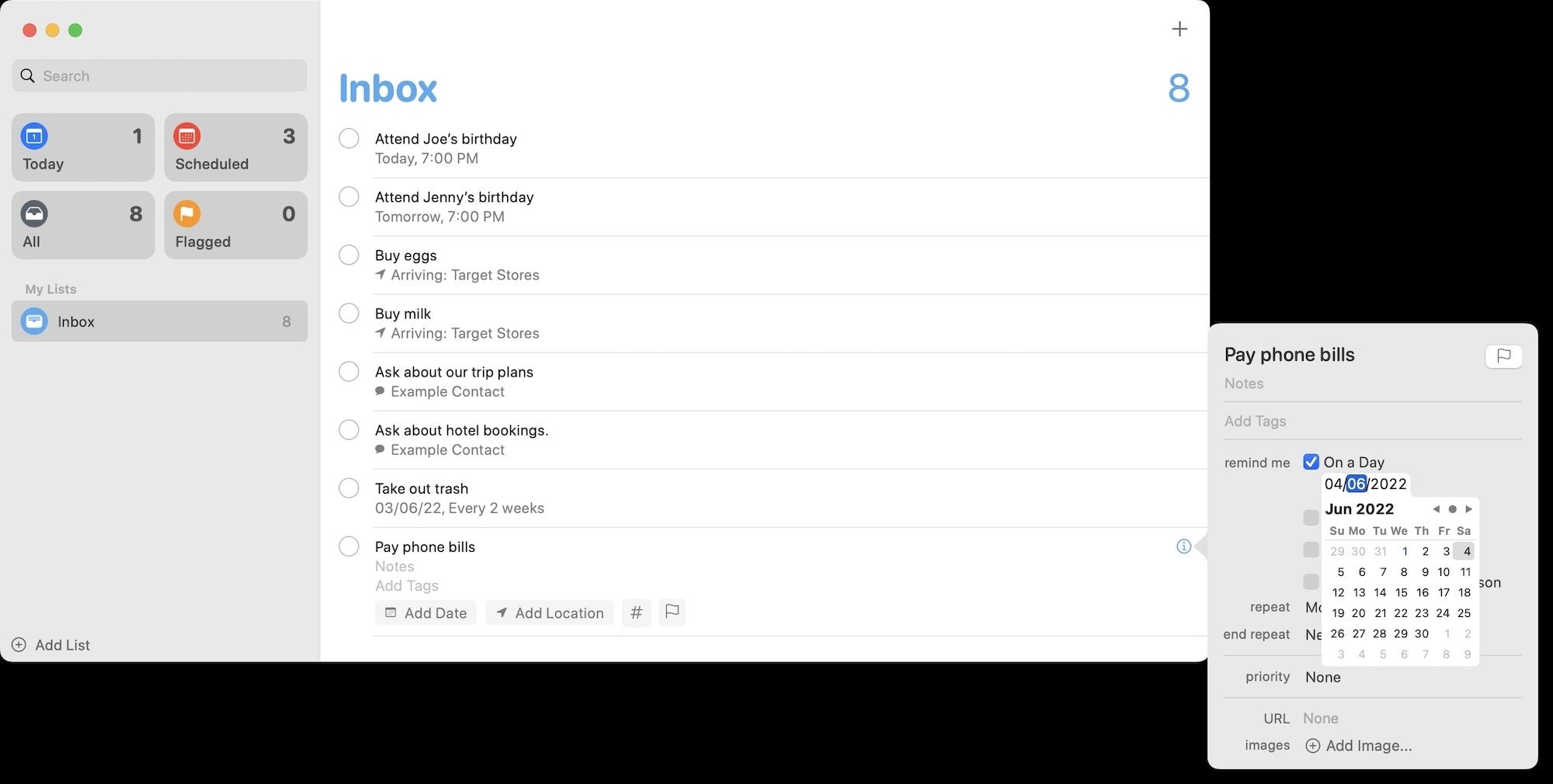Select June 15 in the calendar picker

click(x=1402, y=592)
